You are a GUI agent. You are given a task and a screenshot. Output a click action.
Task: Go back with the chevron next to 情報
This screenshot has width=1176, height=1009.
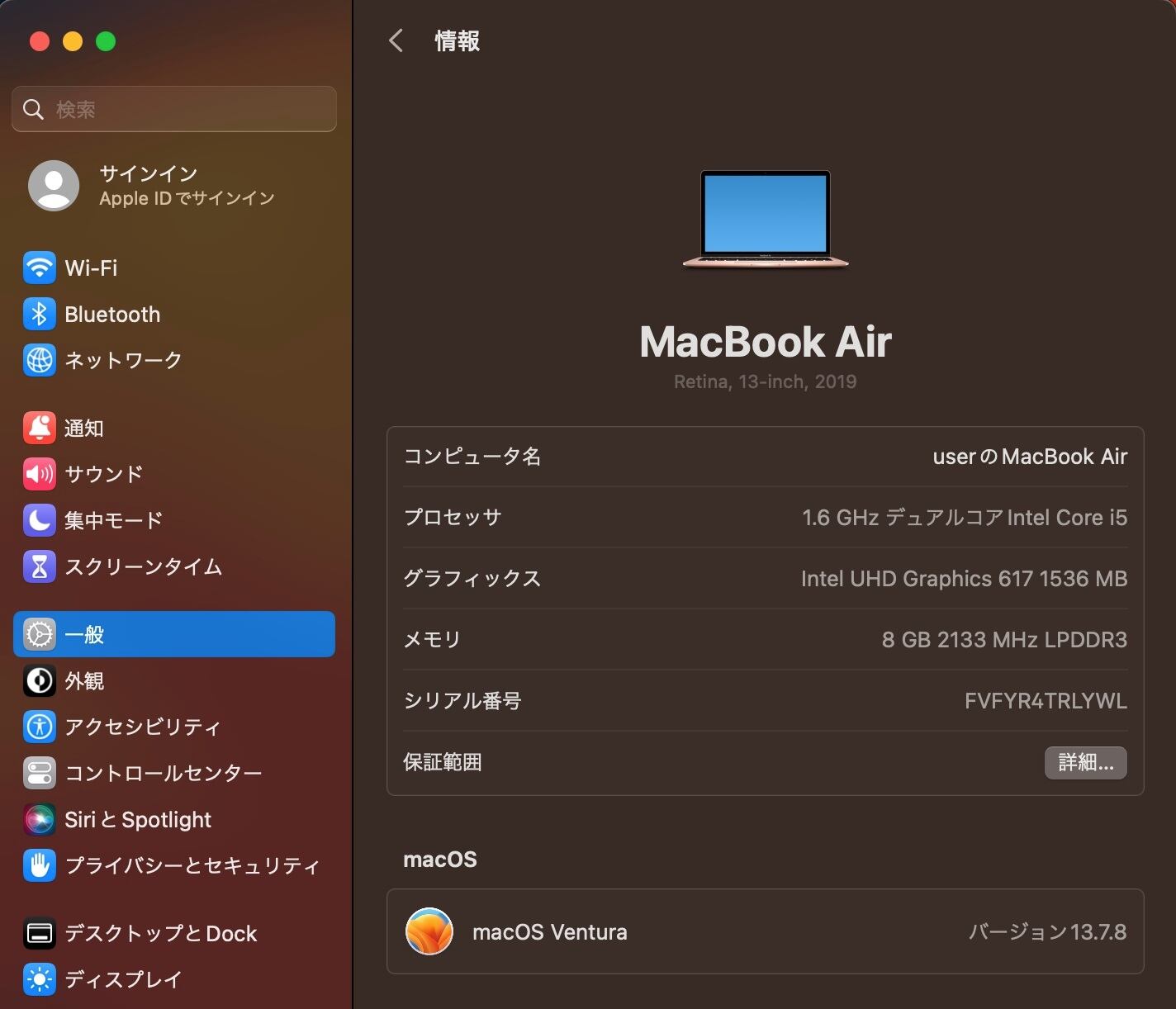point(396,40)
